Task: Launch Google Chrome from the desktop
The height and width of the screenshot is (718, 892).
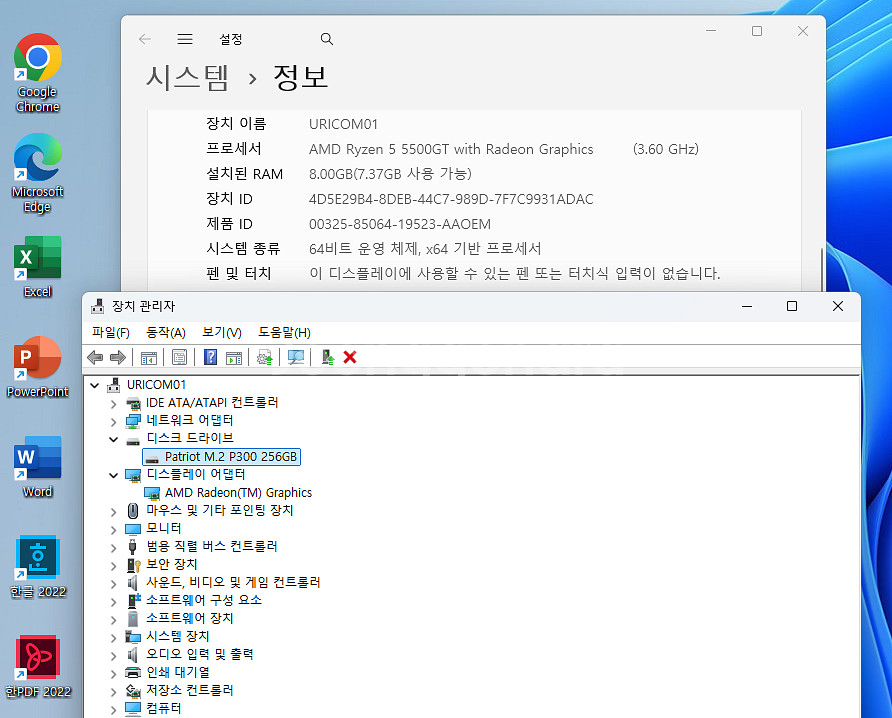Action: tap(37, 50)
